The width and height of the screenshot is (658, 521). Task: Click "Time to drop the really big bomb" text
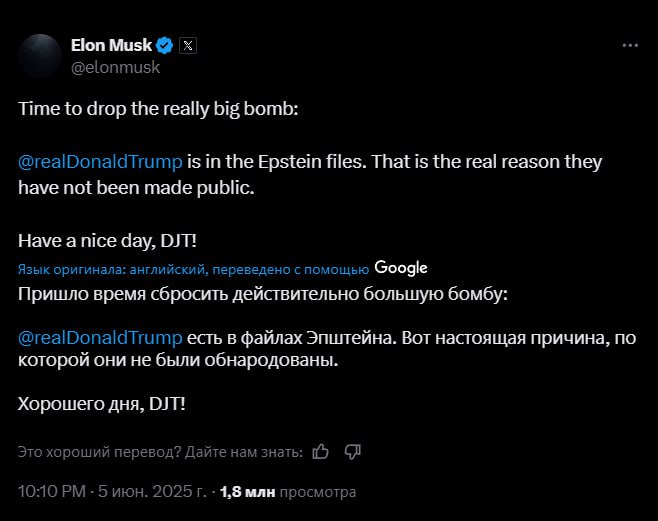(x=158, y=109)
